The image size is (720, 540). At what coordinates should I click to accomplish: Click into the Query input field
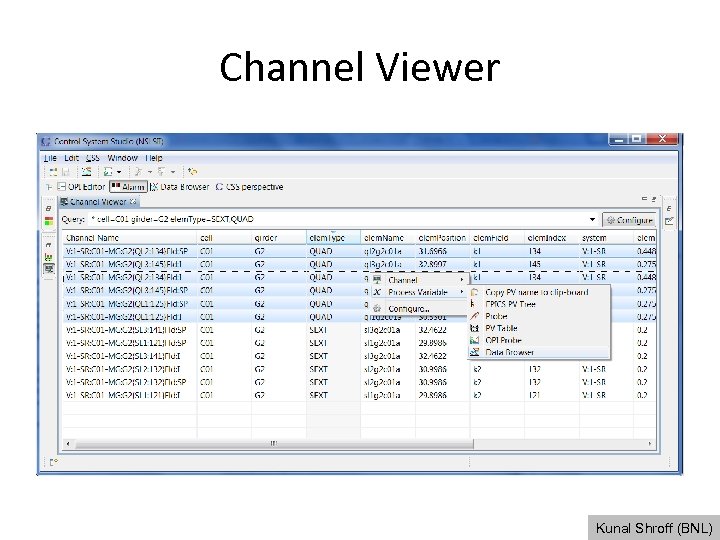pyautogui.click(x=338, y=219)
